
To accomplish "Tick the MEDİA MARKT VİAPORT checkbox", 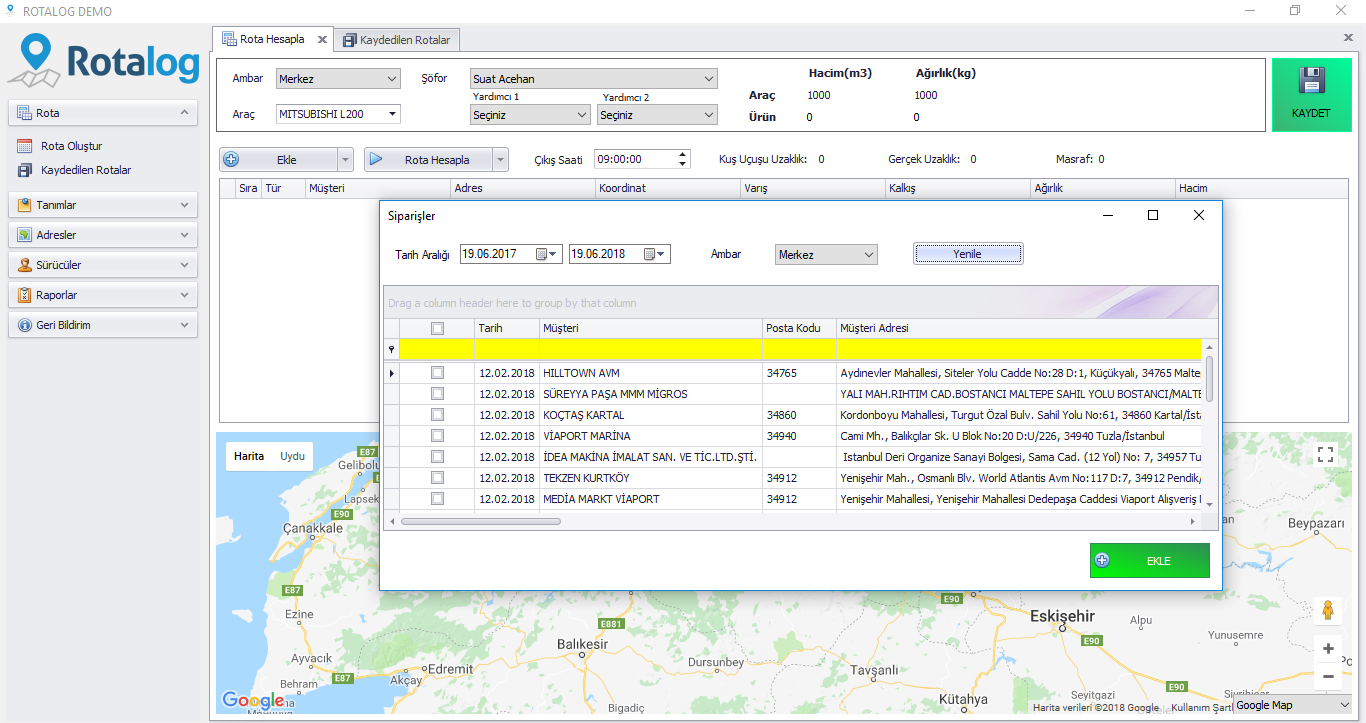I will point(437,499).
